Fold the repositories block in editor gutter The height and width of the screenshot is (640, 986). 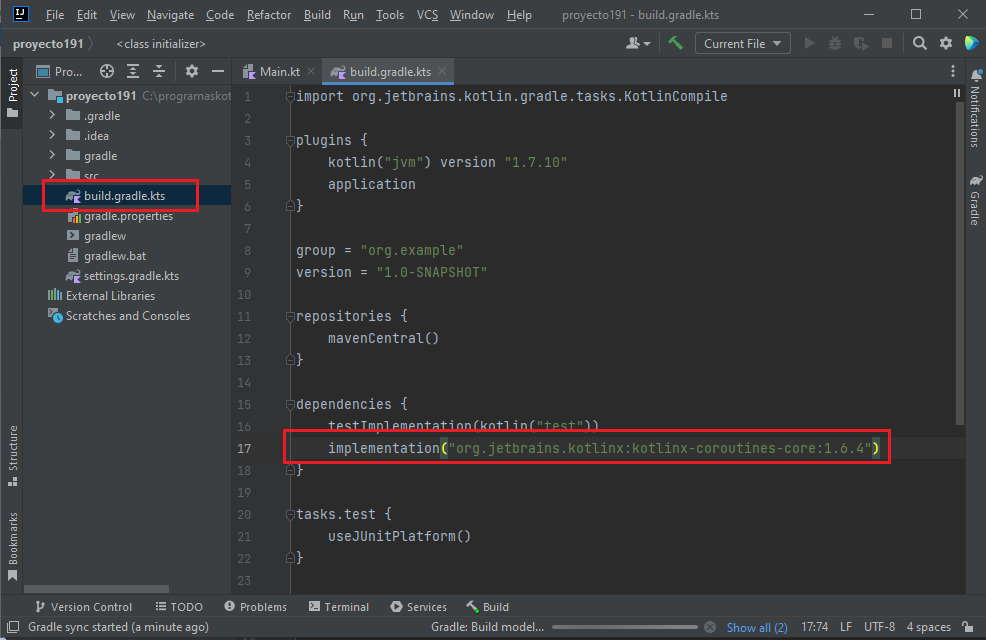(290, 316)
